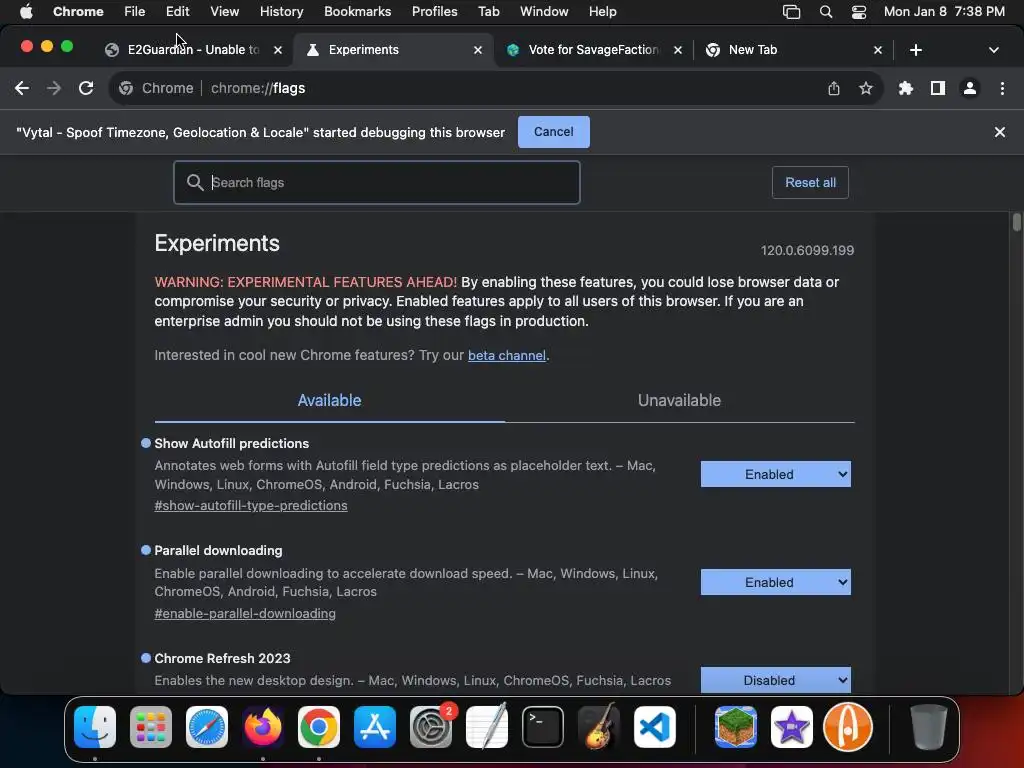Viewport: 1024px width, 768px height.
Task: Open the Bookmarks menu
Action: click(x=357, y=12)
